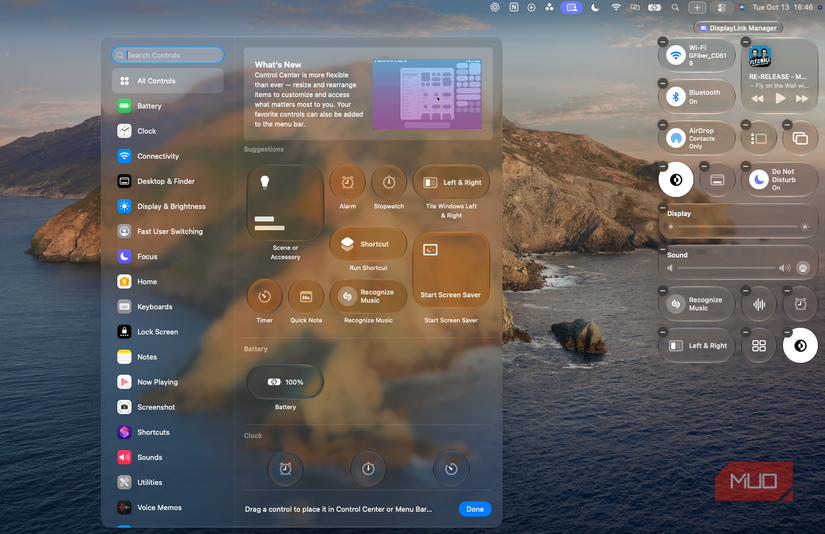Viewport: 825px width, 534px height.
Task: Click Wi-Fi icon in menu bar
Action: pyautogui.click(x=616, y=7)
